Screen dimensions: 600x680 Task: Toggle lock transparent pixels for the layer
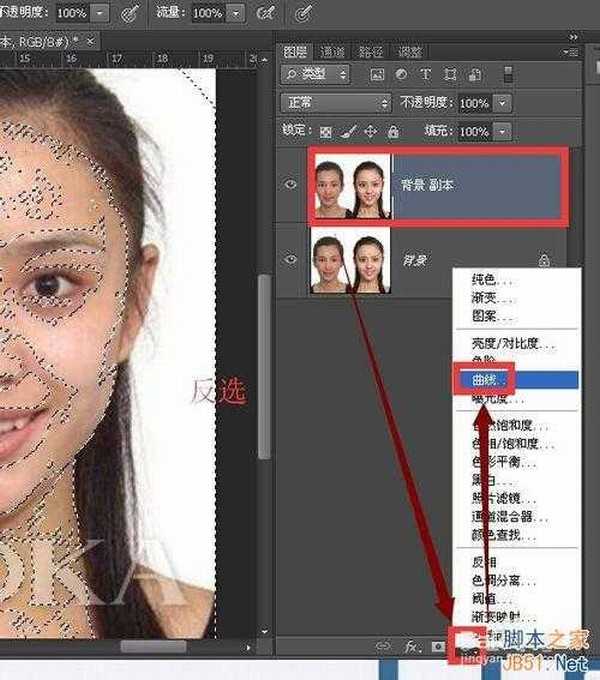coord(326,132)
